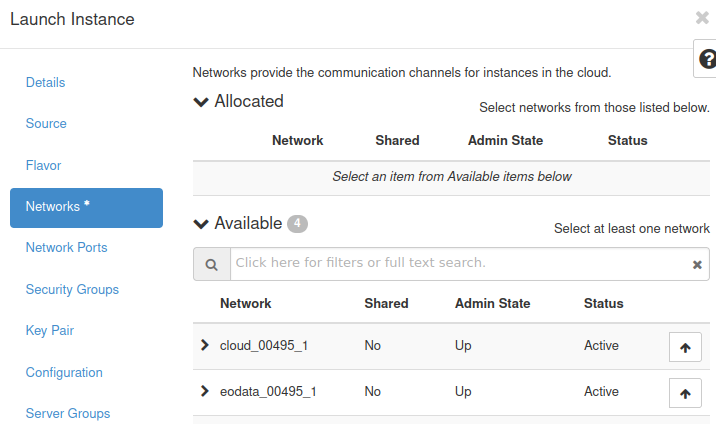Open the Details step

[x=46, y=82]
